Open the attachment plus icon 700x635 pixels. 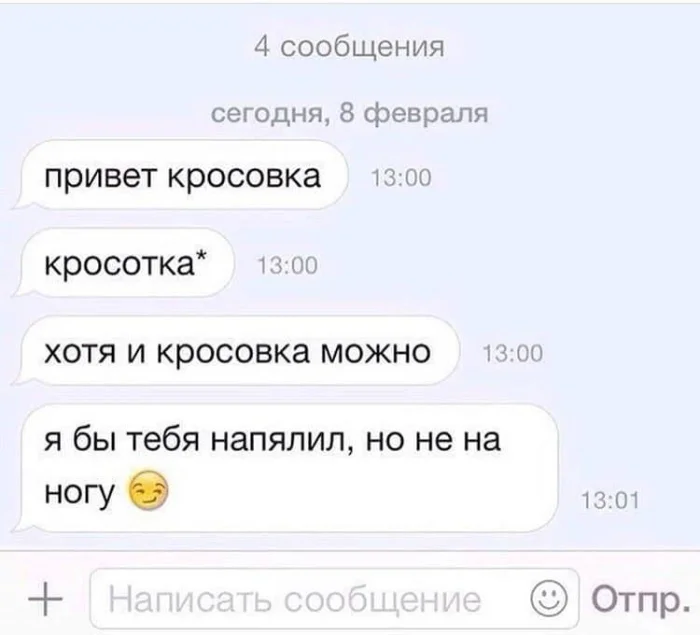(45, 600)
